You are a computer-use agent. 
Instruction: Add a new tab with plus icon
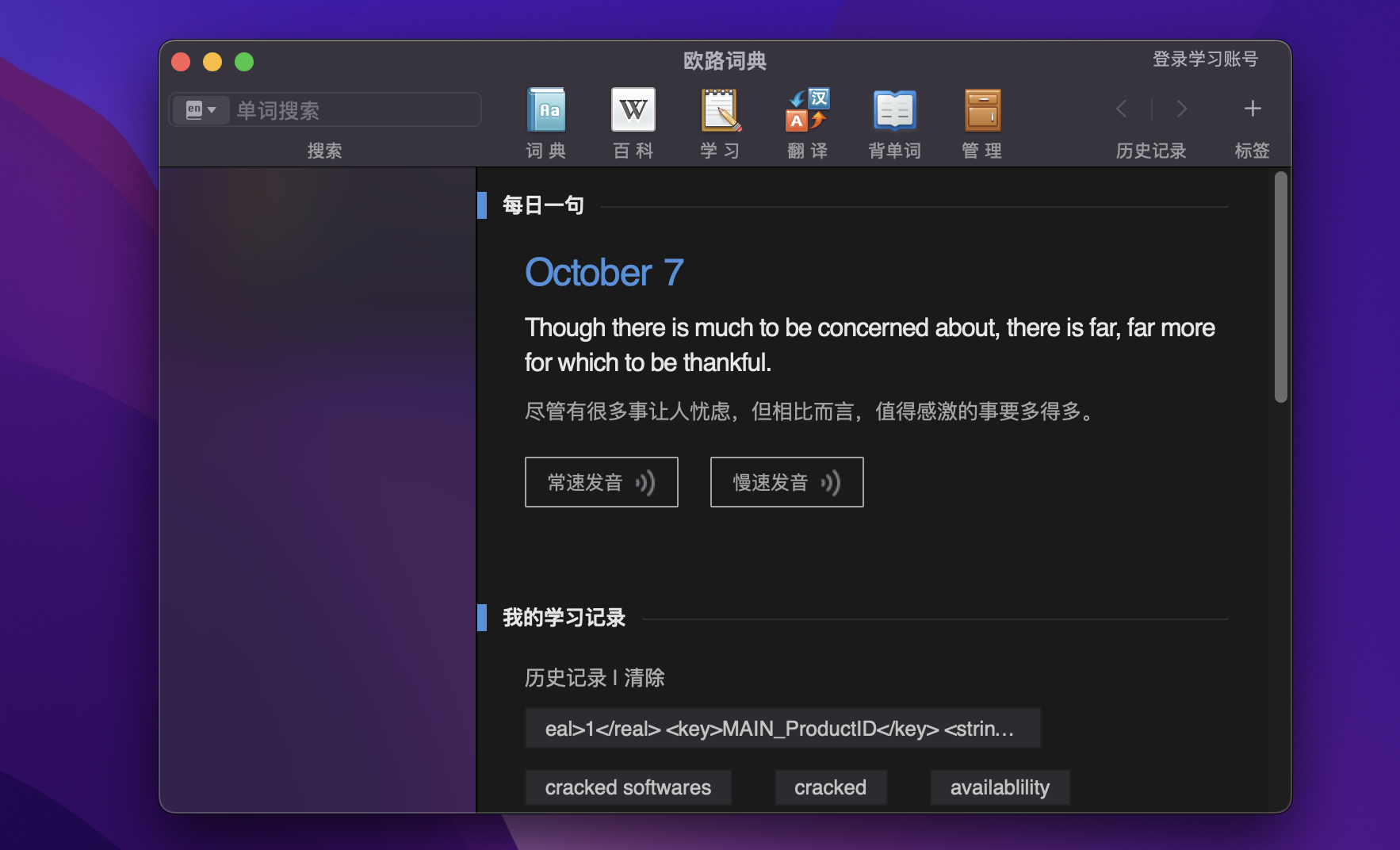[x=1252, y=109]
